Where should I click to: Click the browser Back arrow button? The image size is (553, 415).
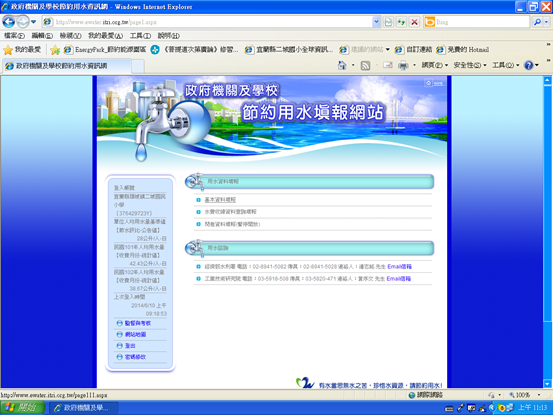(9, 22)
